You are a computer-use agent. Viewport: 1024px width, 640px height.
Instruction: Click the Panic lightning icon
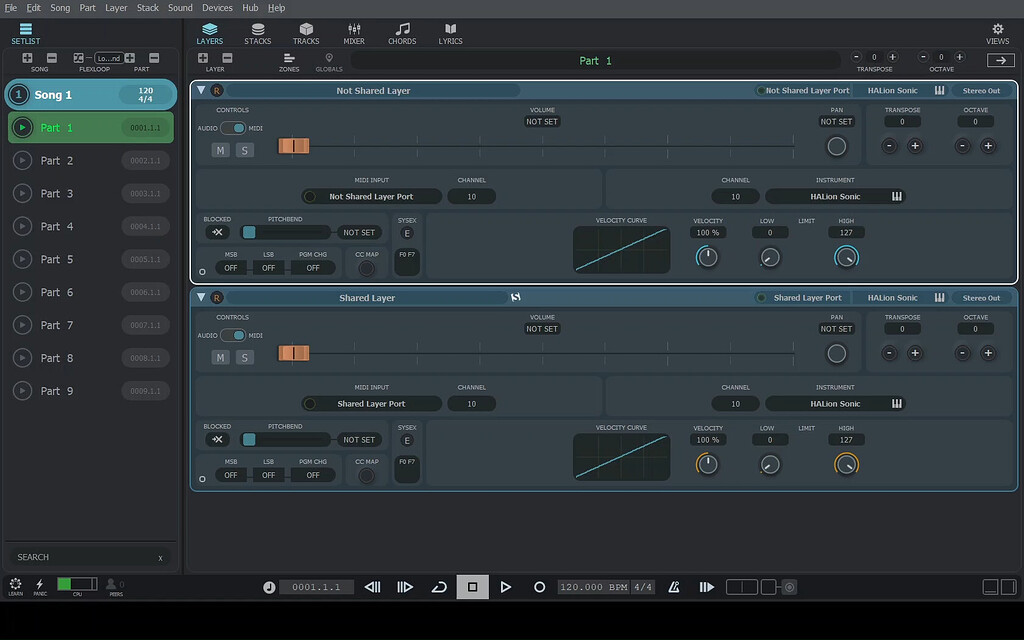(40, 584)
